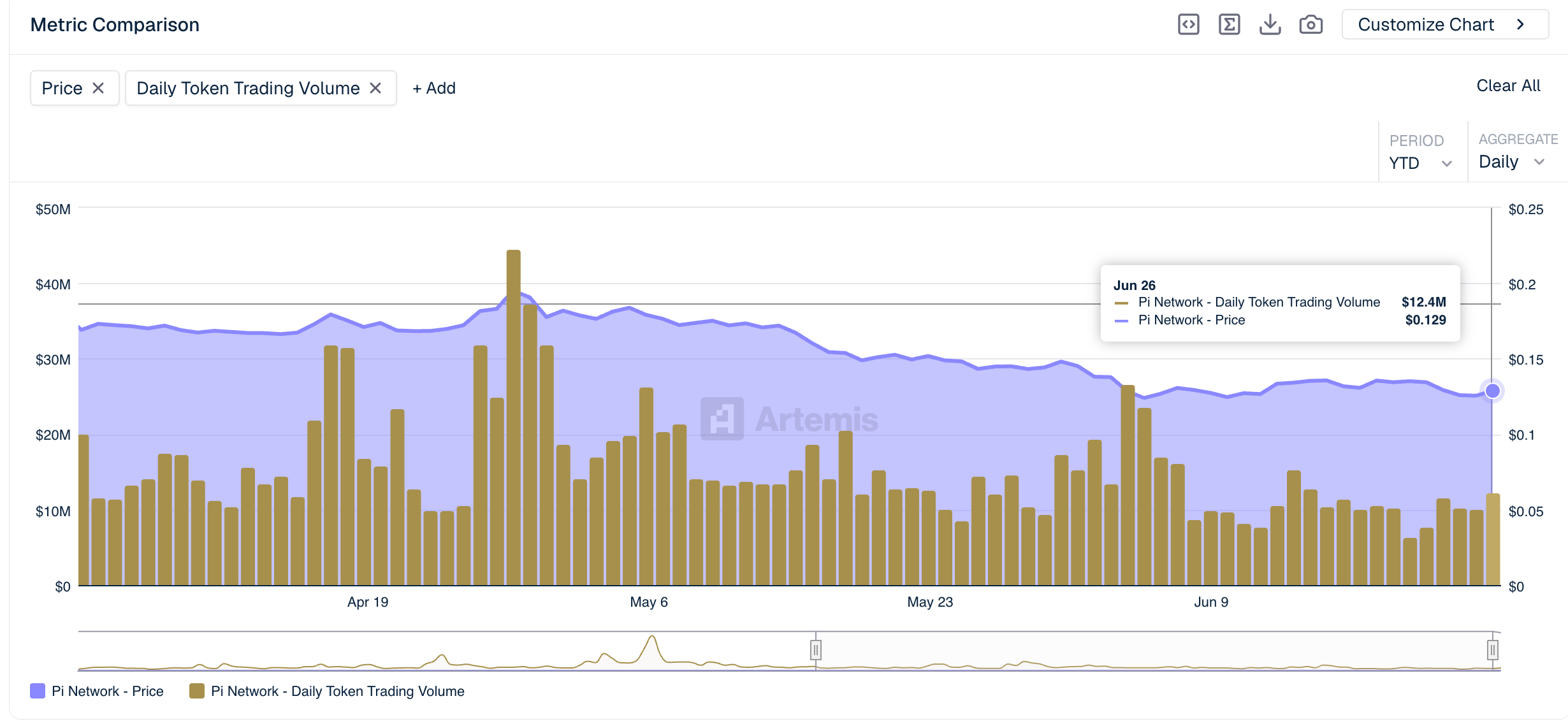The width and height of the screenshot is (1568, 724).
Task: Click the $30M left axis label
Action: pos(53,360)
